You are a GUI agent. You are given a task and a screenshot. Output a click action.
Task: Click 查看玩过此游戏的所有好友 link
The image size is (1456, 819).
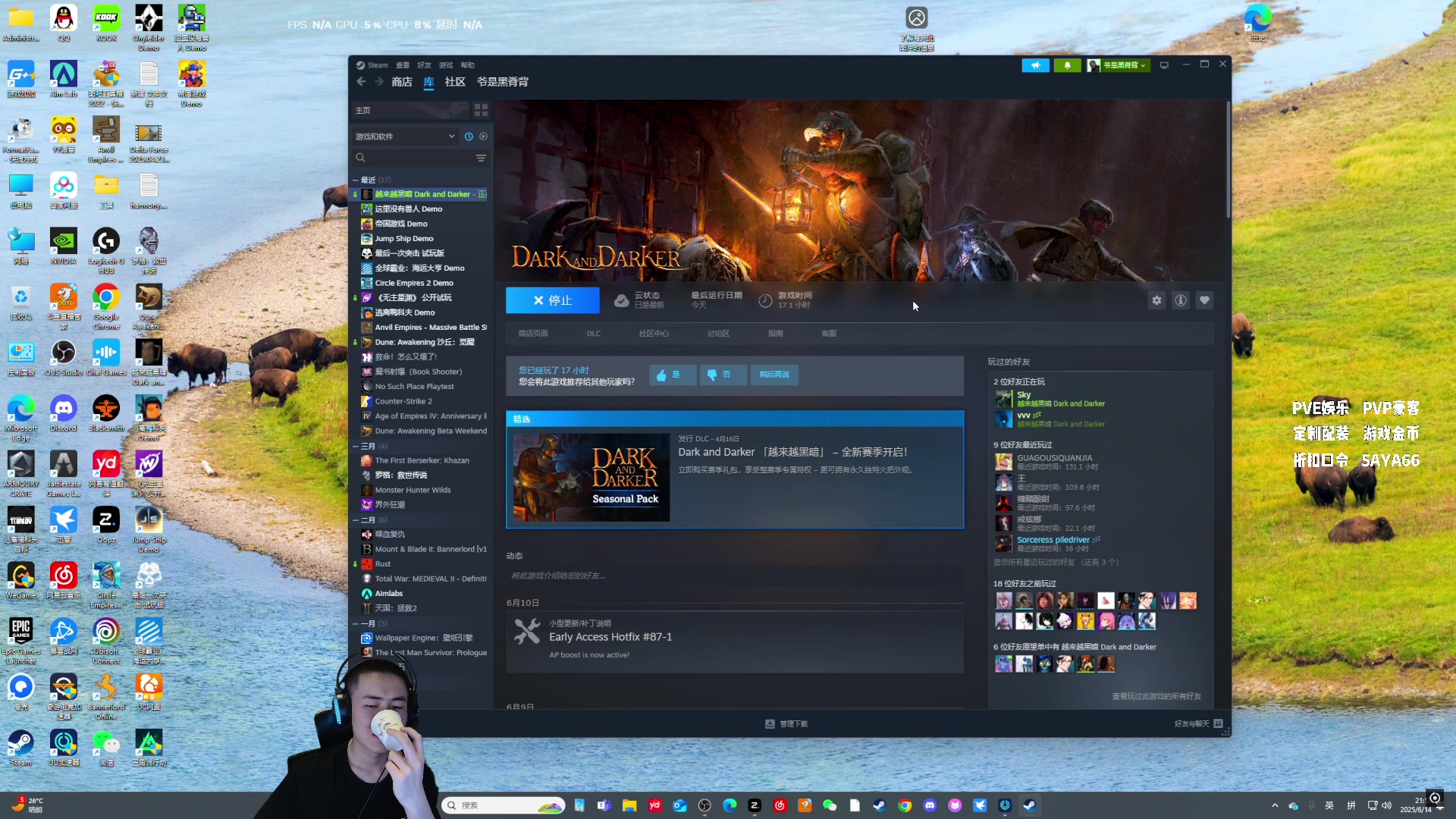(1156, 696)
